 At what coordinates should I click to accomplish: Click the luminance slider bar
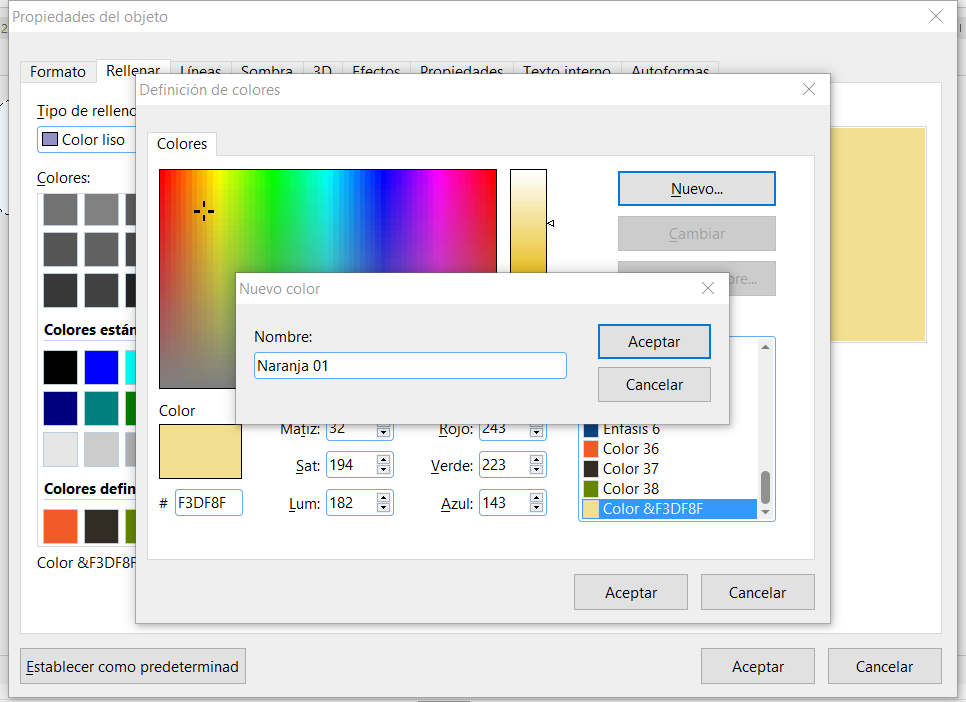(x=528, y=220)
